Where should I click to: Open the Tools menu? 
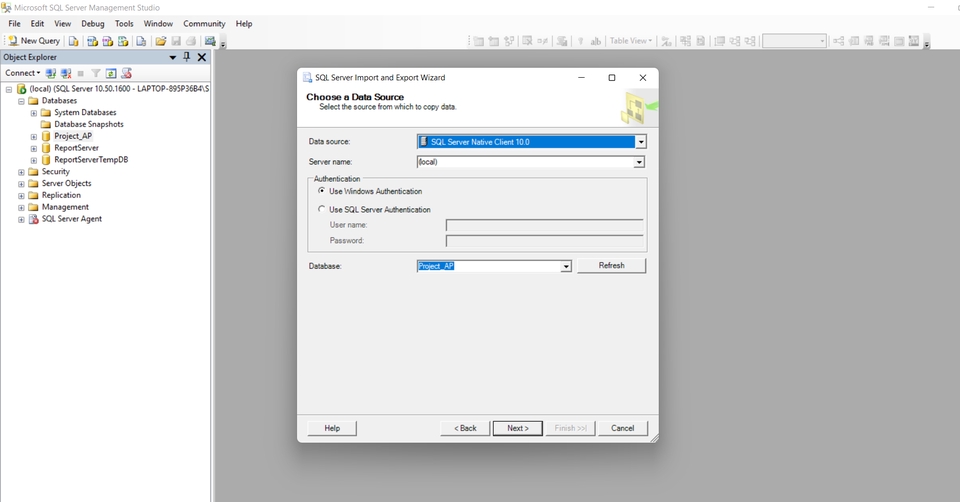124,24
